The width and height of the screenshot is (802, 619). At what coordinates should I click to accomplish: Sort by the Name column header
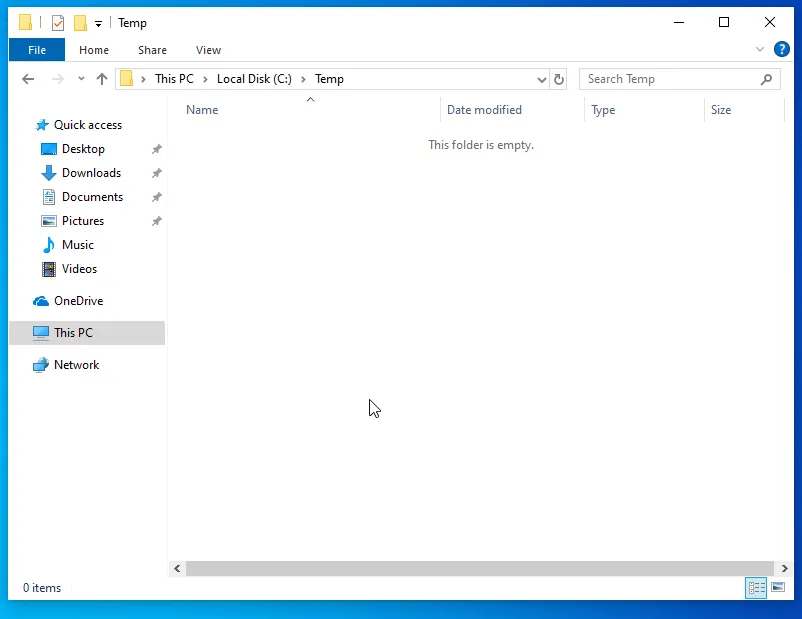(202, 110)
